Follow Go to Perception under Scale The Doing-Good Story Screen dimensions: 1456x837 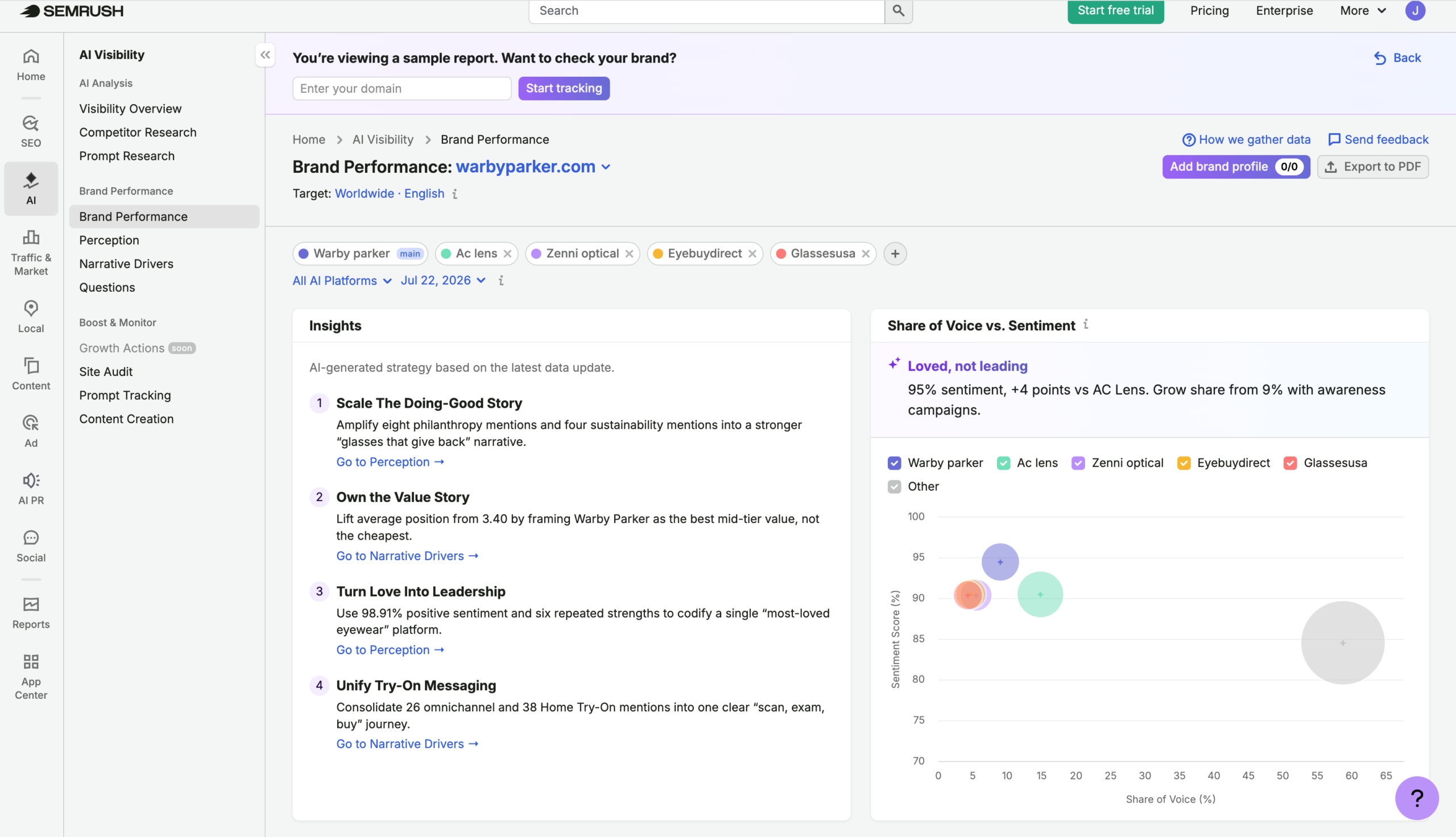point(390,462)
